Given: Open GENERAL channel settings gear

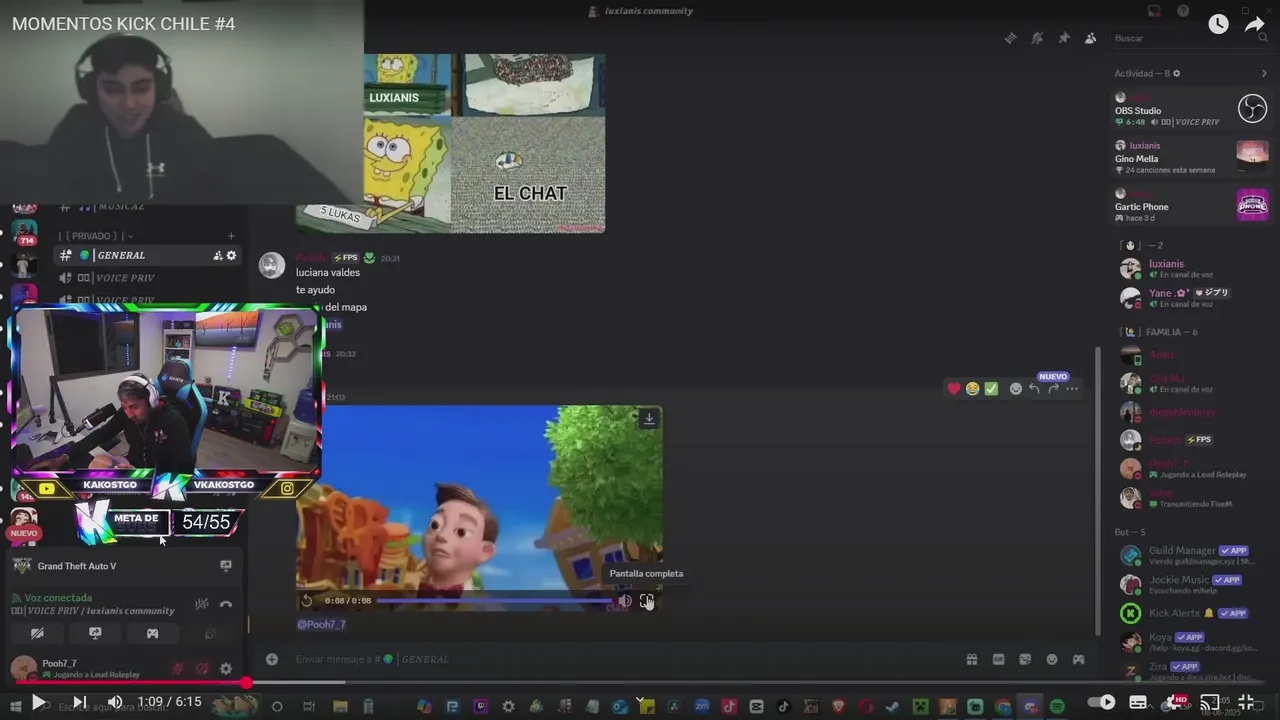Looking at the screenshot, I should (232, 256).
